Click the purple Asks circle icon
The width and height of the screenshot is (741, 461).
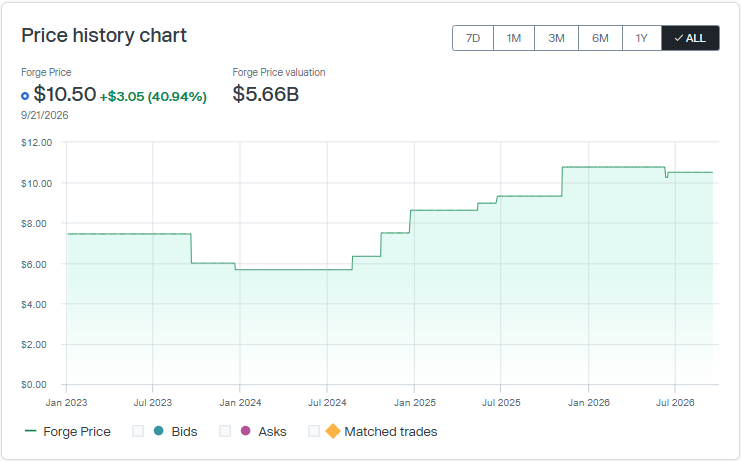246,431
